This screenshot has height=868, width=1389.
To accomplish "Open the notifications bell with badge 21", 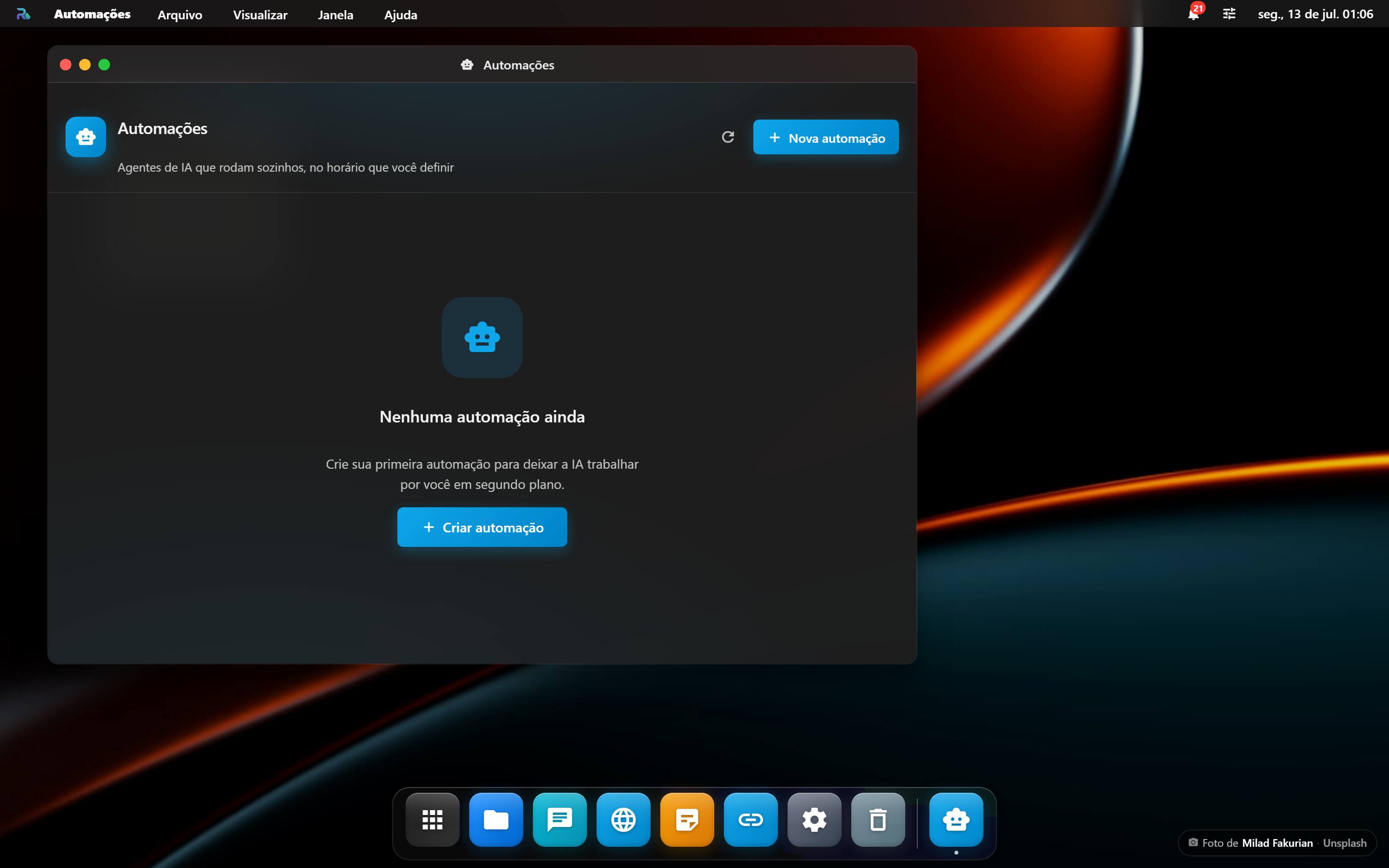I will 1194,14.
